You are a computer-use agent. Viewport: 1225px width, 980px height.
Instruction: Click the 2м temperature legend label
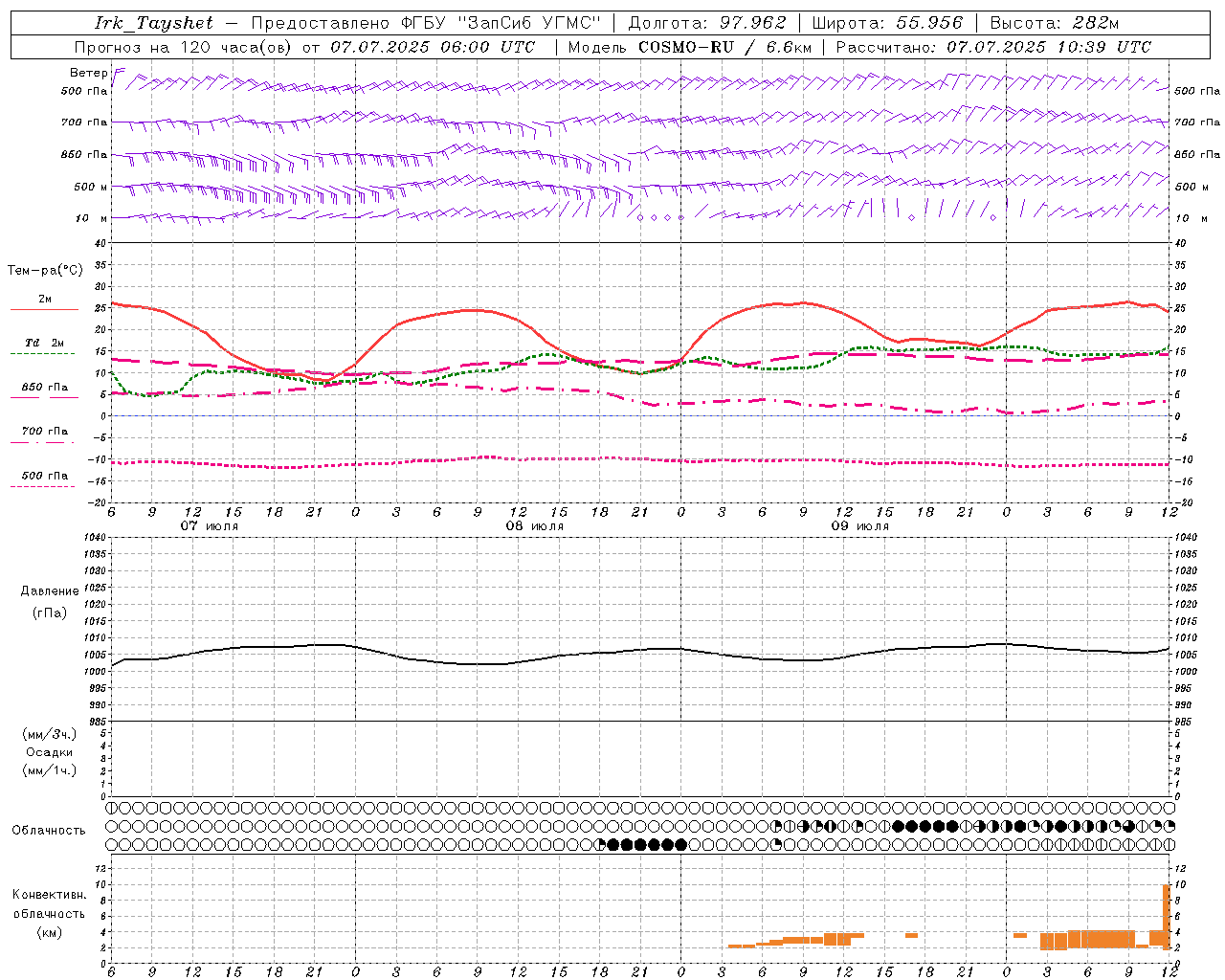[x=45, y=300]
